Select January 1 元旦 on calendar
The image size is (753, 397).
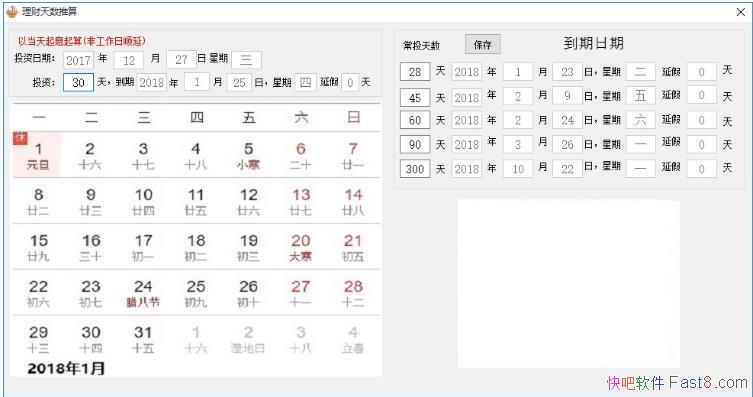coord(38,156)
